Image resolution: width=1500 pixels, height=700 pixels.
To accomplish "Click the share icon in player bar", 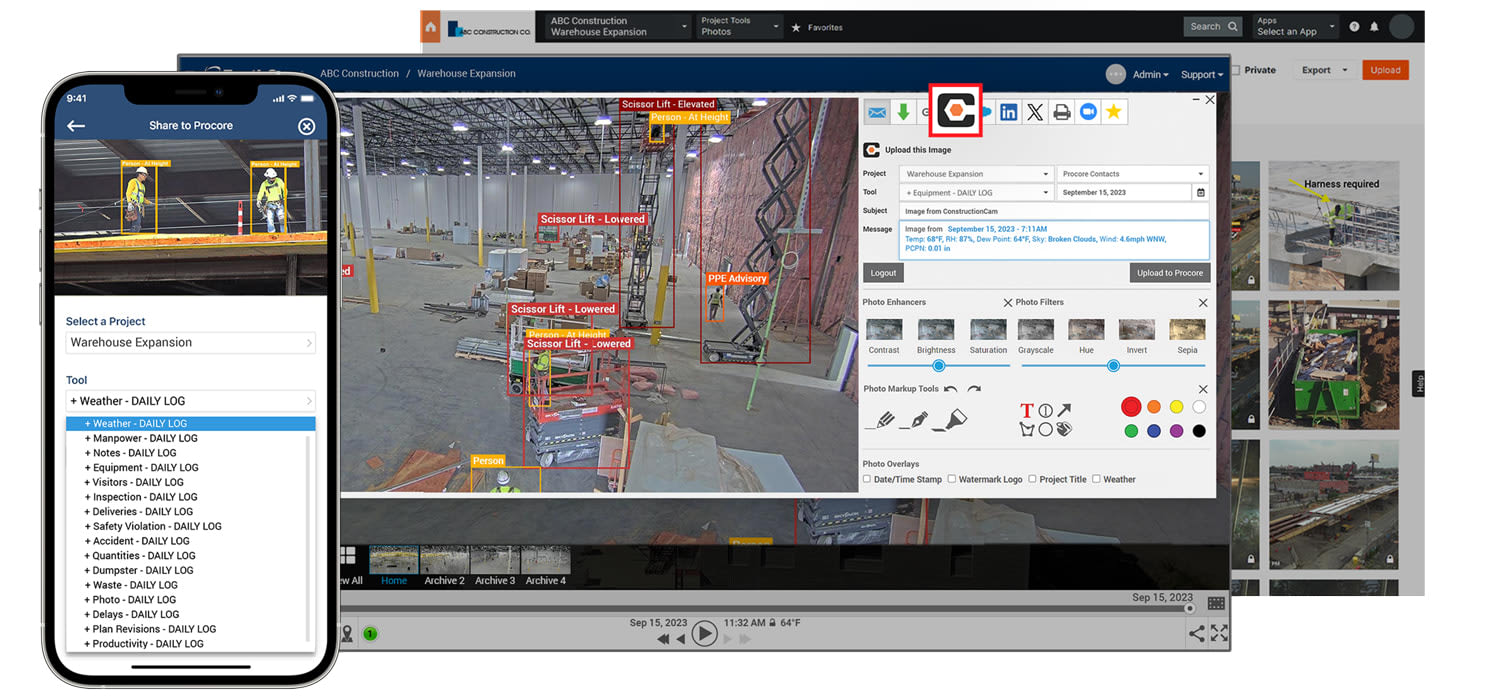I will tap(1196, 633).
